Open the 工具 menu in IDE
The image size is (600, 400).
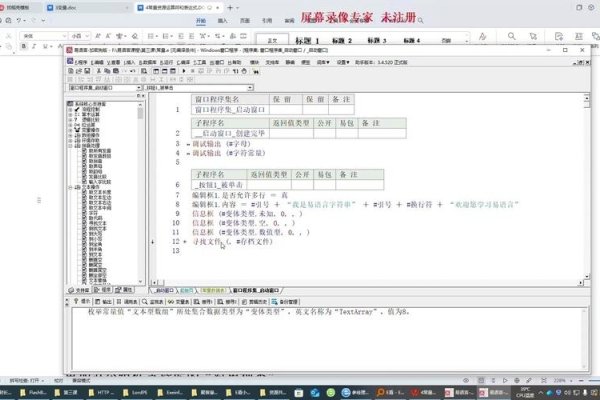pyautogui.click(x=199, y=62)
